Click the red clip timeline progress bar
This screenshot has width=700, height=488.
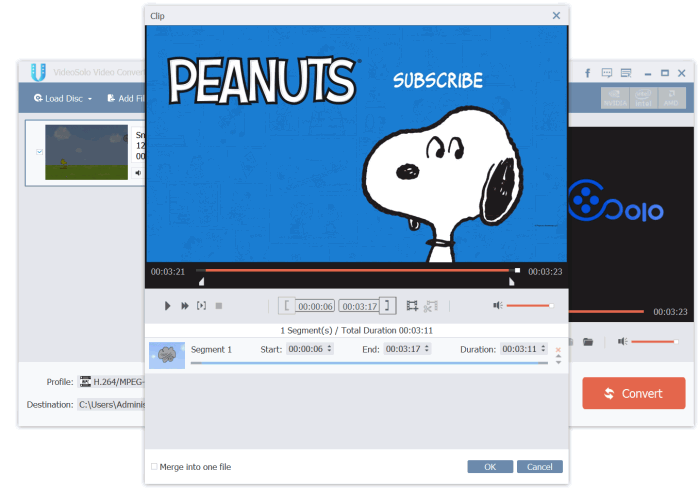point(357,270)
